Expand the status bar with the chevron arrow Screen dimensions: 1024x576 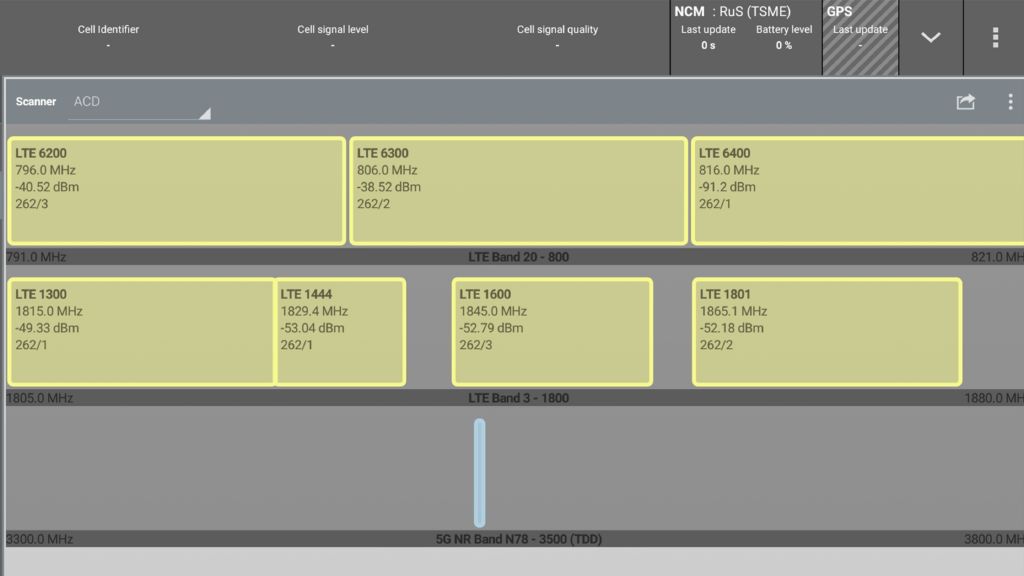point(931,37)
